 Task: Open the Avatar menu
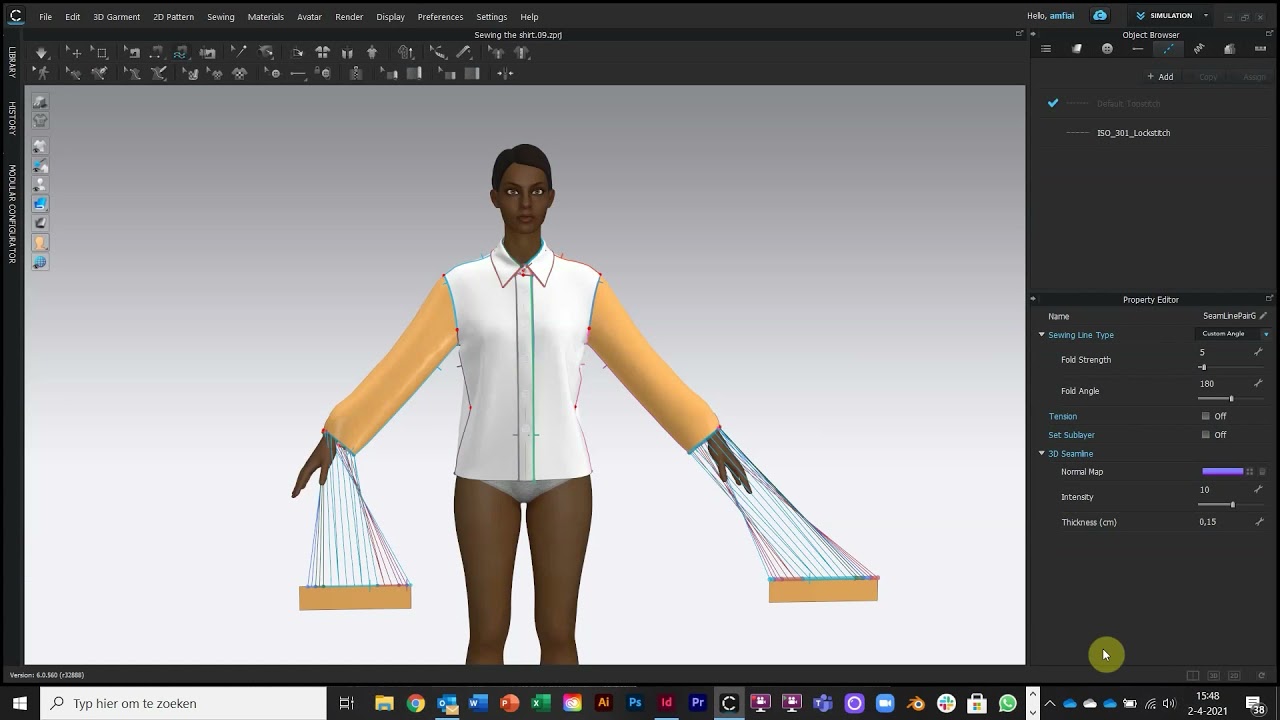[x=309, y=17]
